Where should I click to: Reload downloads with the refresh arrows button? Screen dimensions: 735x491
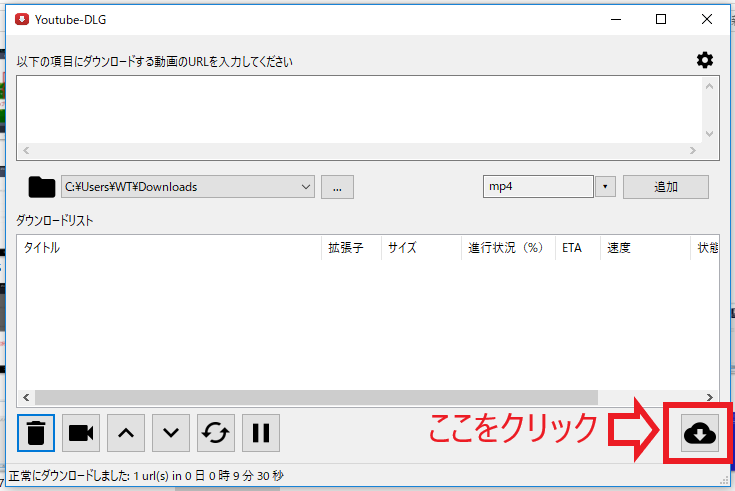point(216,433)
